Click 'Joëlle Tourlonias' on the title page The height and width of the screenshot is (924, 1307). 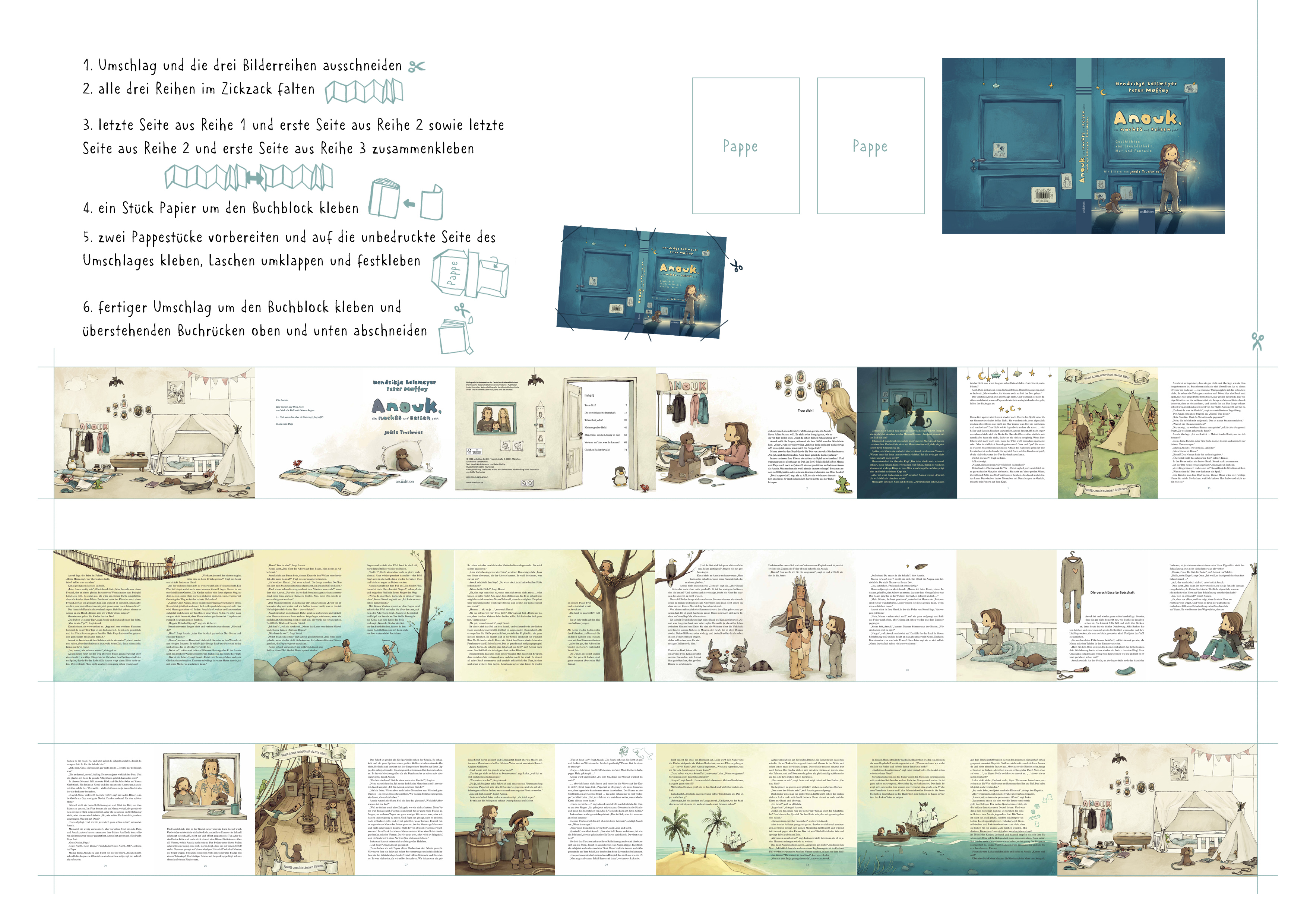pyautogui.click(x=403, y=432)
